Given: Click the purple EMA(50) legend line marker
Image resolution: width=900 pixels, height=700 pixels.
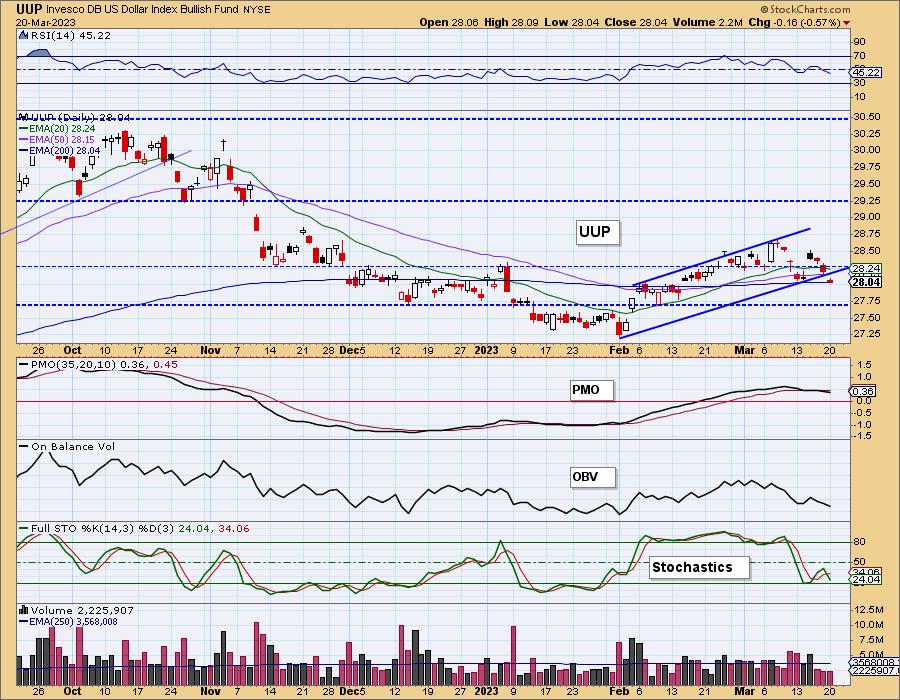Looking at the screenshot, I should (24, 139).
